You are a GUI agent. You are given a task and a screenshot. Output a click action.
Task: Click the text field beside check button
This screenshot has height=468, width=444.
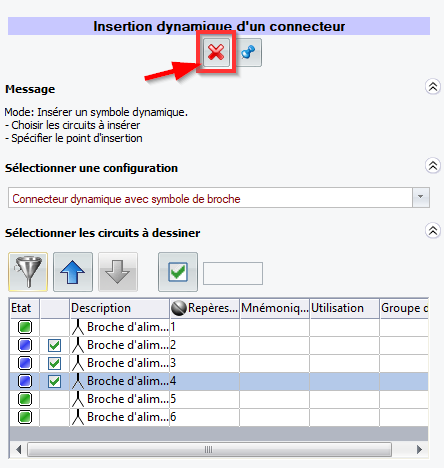pyautogui.click(x=233, y=274)
